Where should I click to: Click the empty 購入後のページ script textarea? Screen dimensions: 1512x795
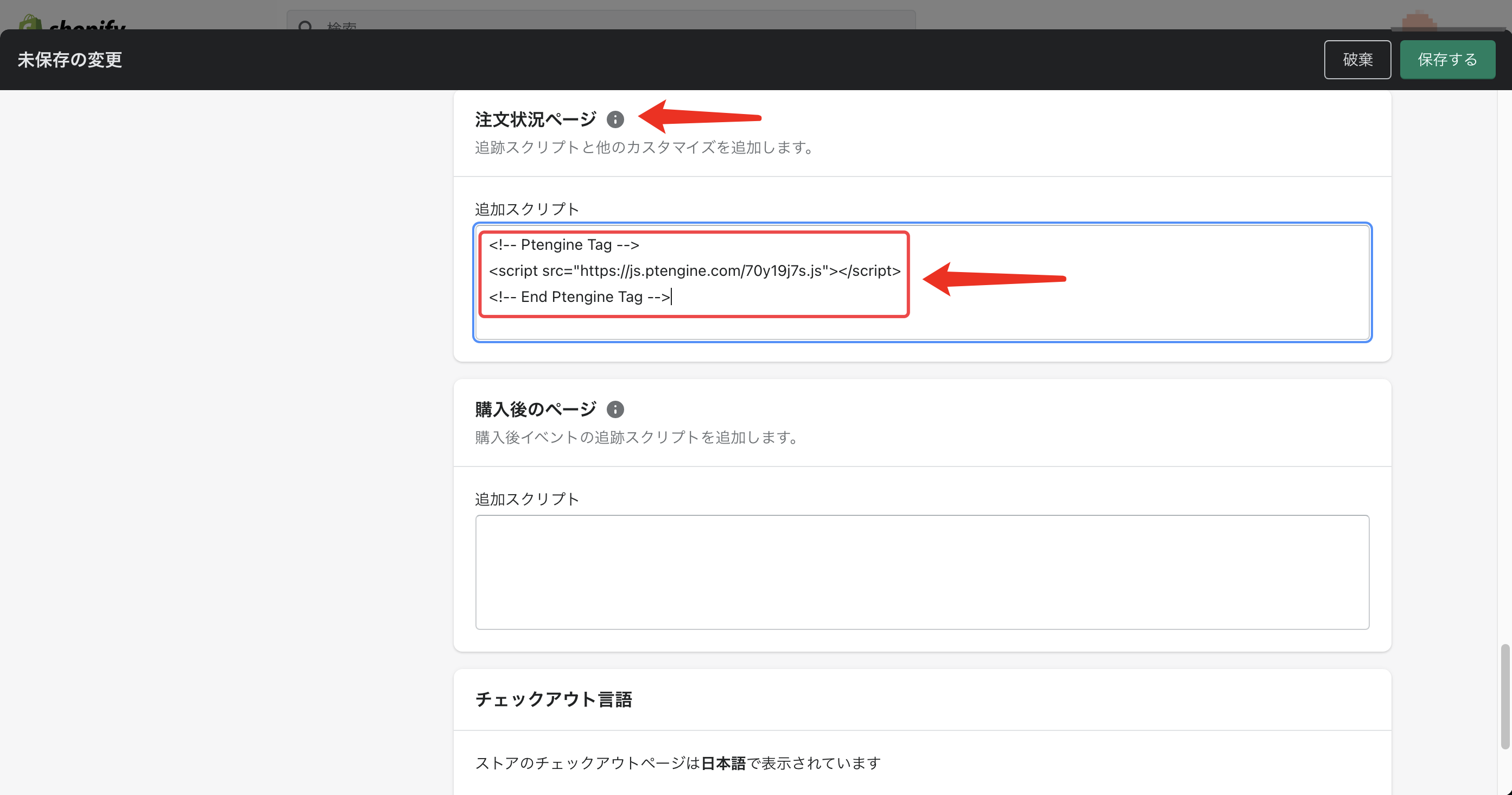[922, 572]
